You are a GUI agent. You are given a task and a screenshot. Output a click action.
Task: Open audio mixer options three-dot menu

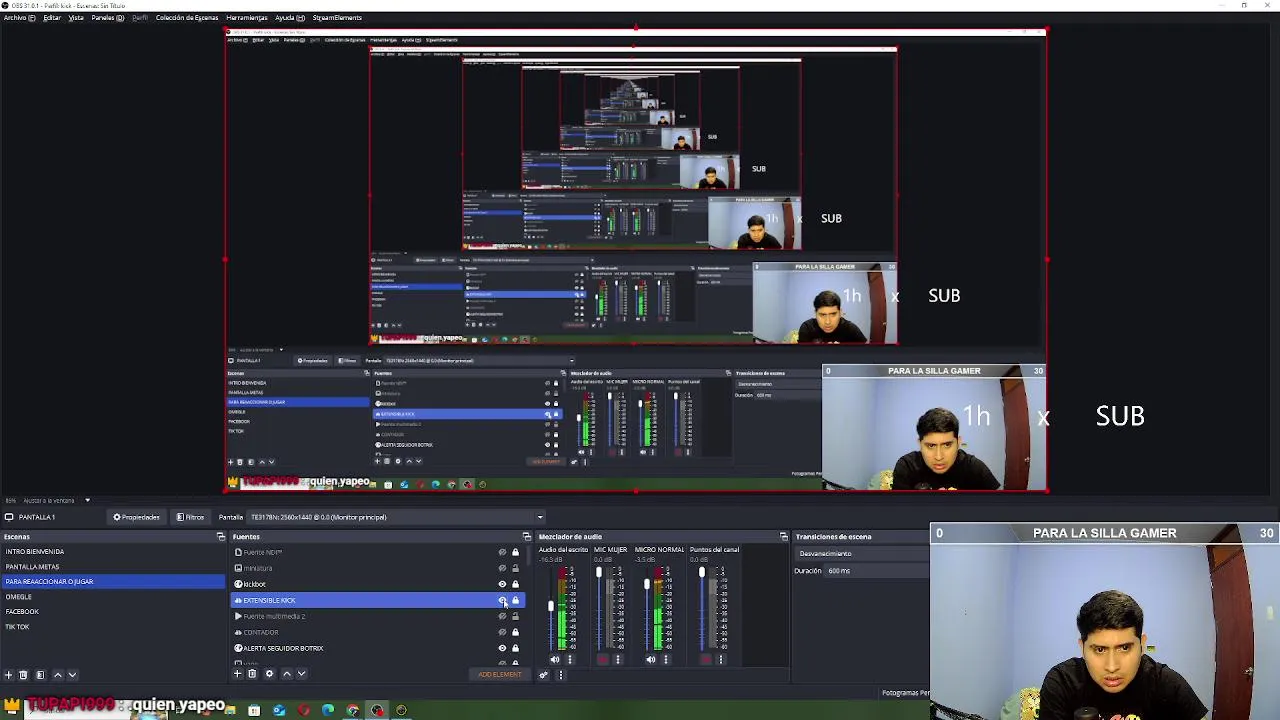pos(560,675)
